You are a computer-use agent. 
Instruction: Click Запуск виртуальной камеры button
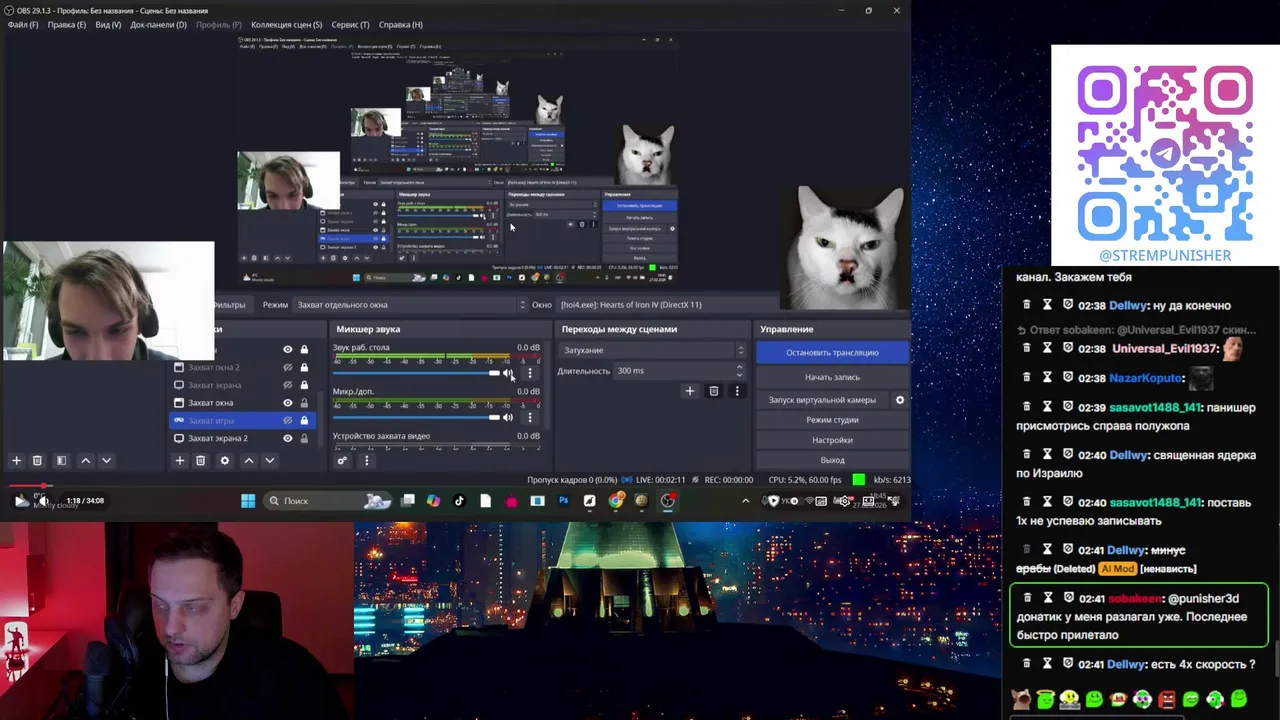click(822, 400)
